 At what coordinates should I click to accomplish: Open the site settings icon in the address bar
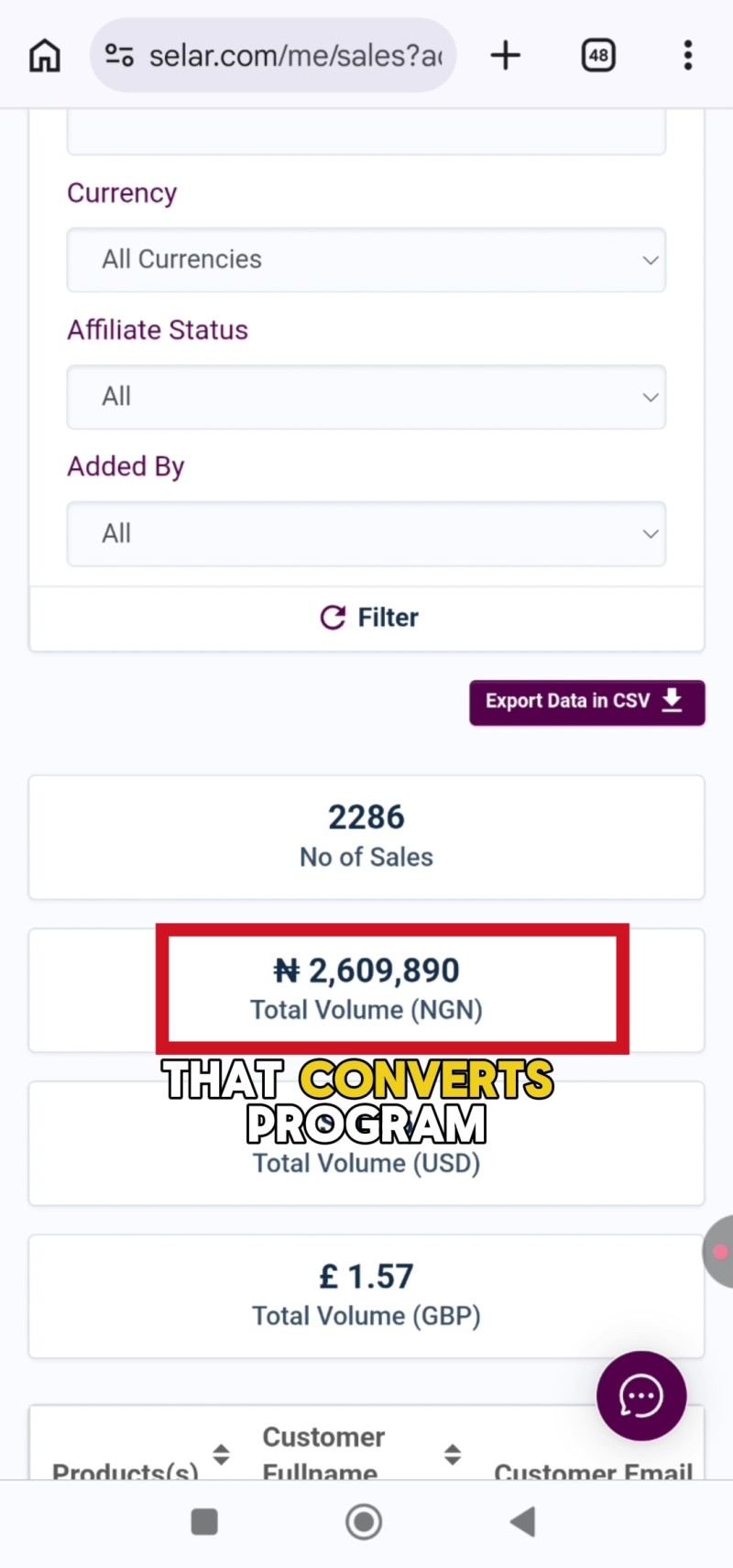point(119,56)
